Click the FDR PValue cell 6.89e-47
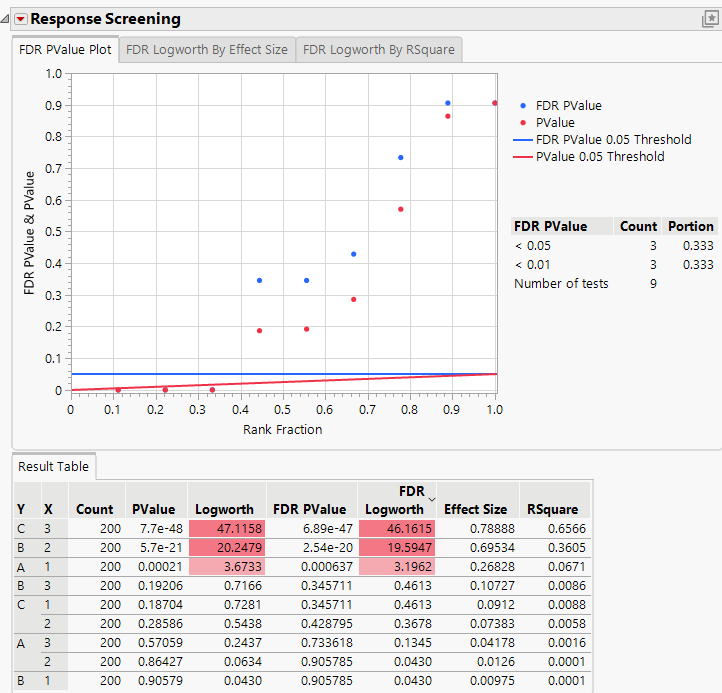The image size is (722, 693). point(327,529)
